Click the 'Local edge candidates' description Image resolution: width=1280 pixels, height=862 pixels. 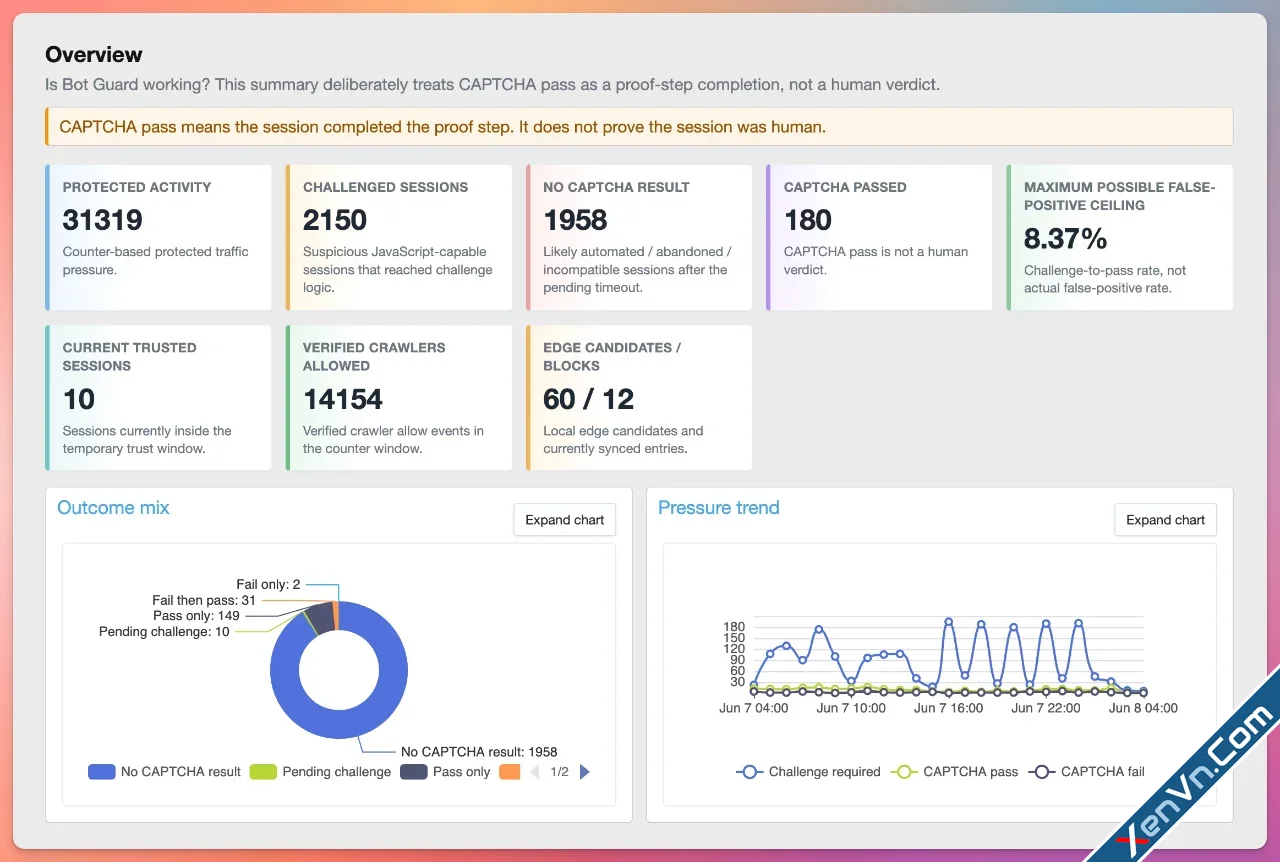click(623, 440)
